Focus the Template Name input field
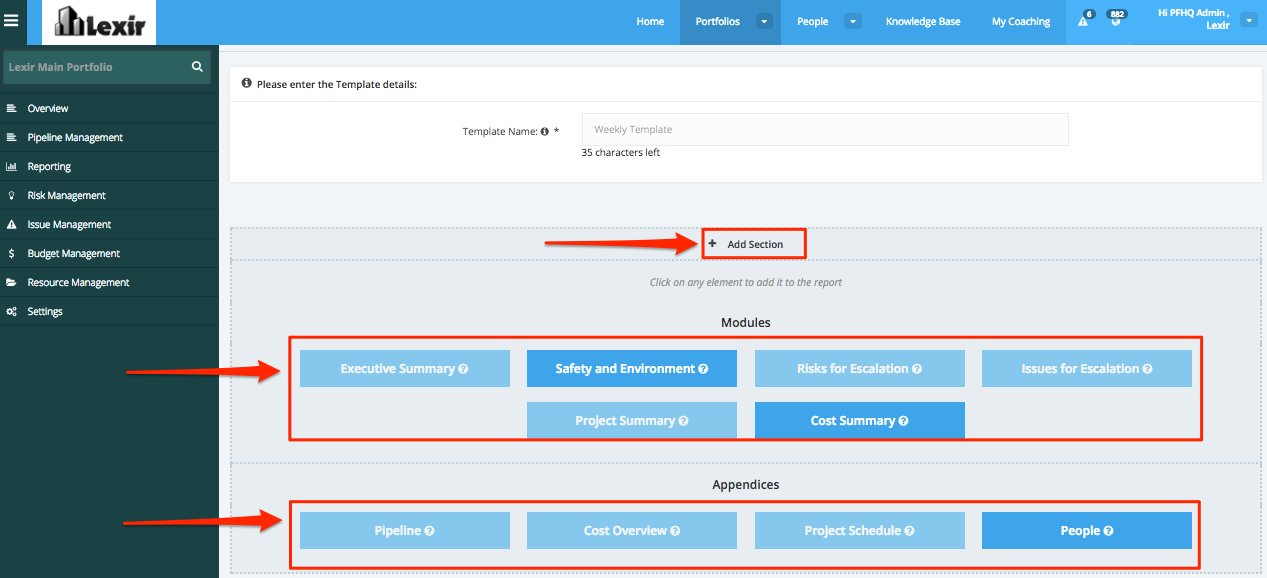Screen dimensions: 1267x578 click(825, 130)
